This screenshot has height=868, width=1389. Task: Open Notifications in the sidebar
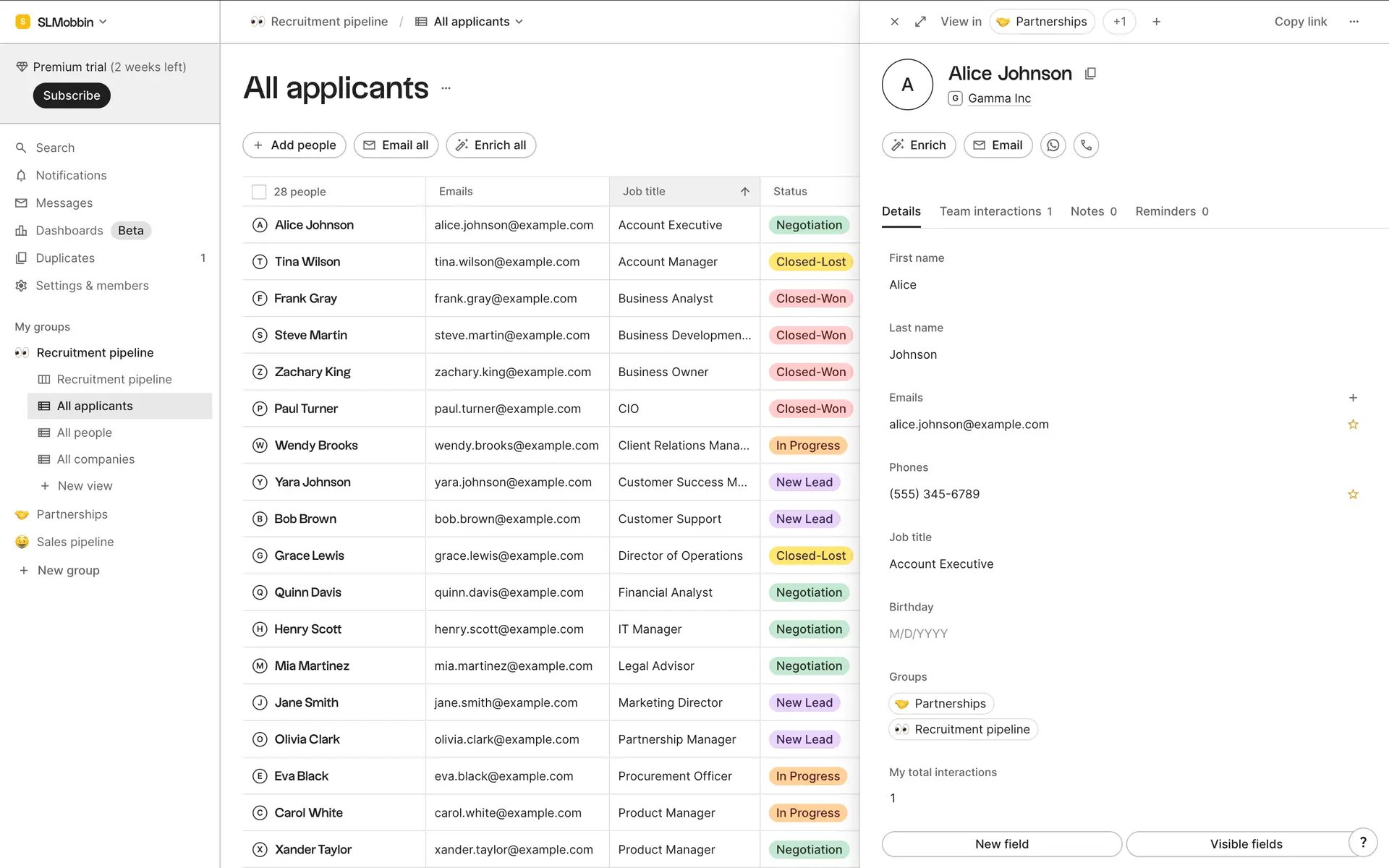pyautogui.click(x=71, y=175)
